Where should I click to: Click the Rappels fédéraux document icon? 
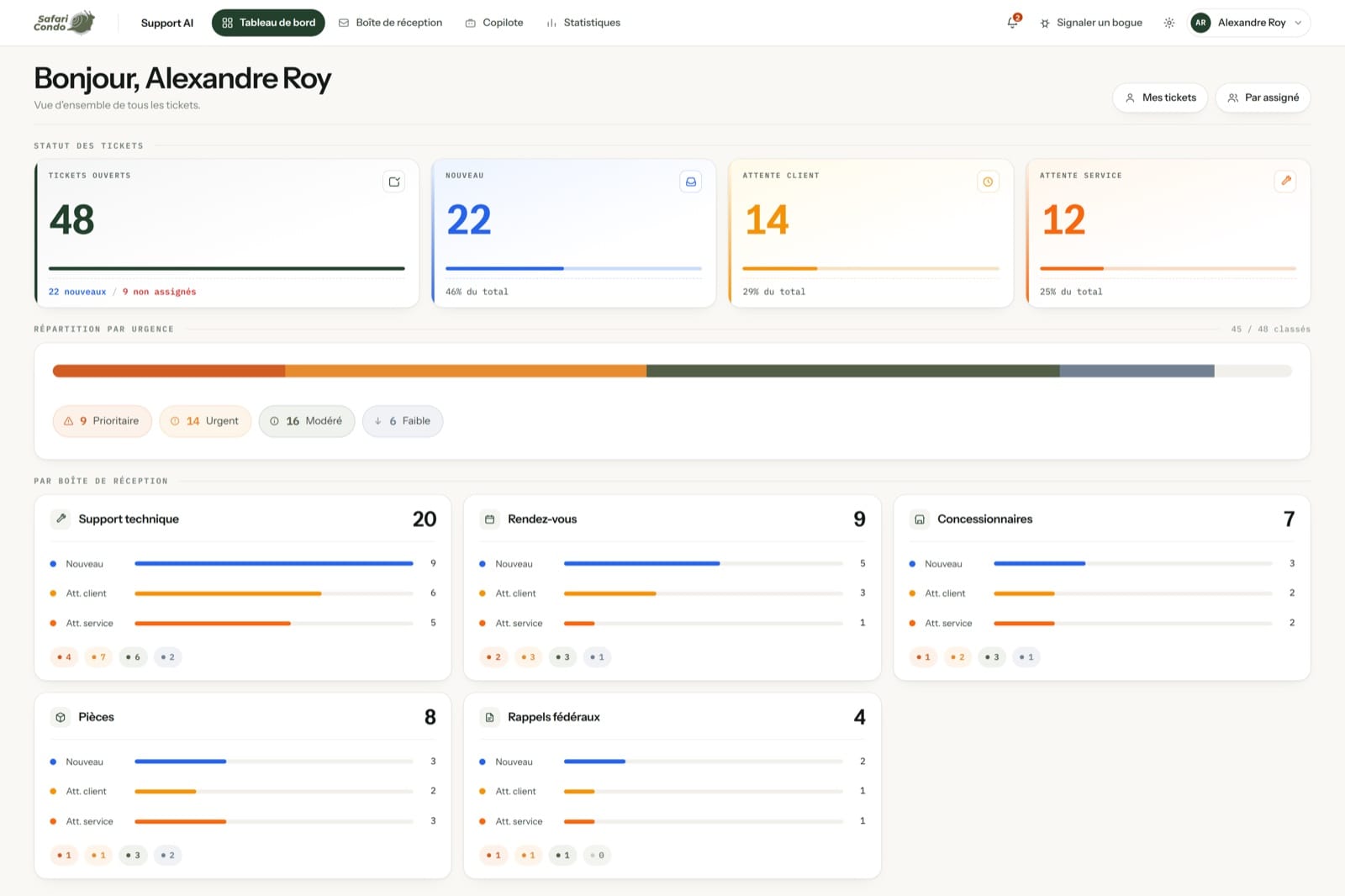(x=490, y=717)
